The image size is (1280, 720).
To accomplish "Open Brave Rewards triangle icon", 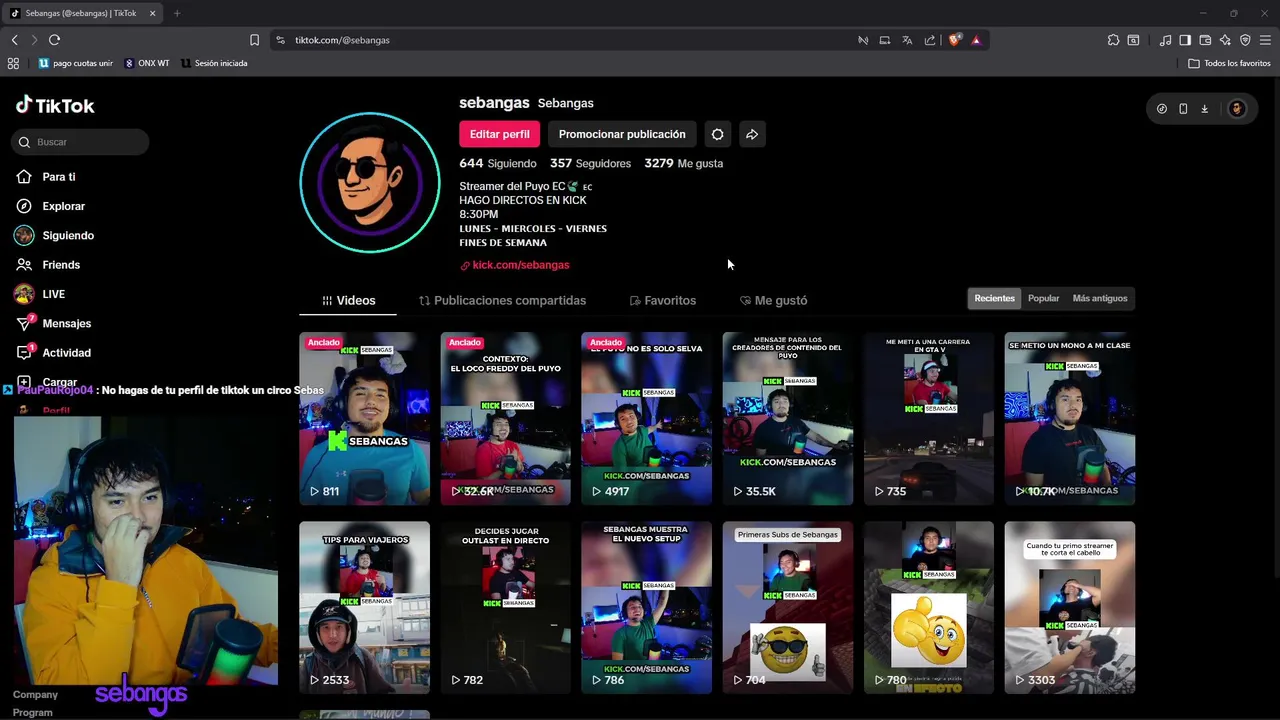I will point(976,40).
